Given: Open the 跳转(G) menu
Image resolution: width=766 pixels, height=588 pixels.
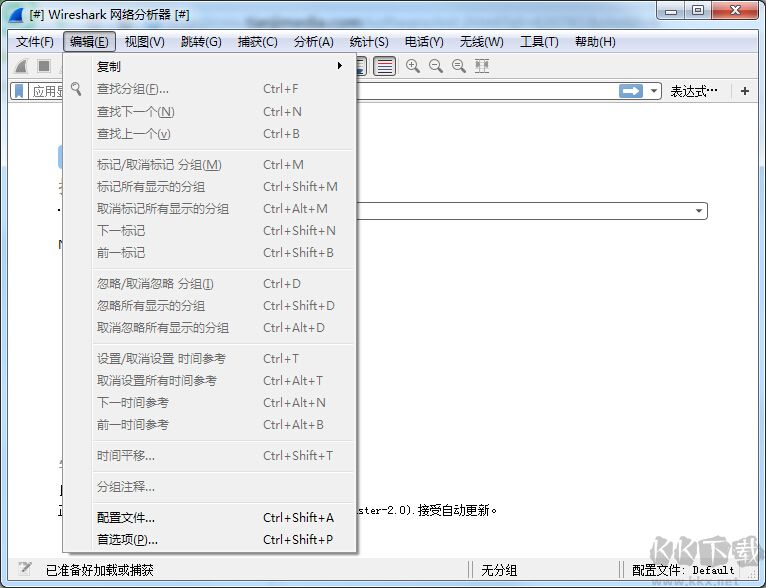Looking at the screenshot, I should point(201,42).
